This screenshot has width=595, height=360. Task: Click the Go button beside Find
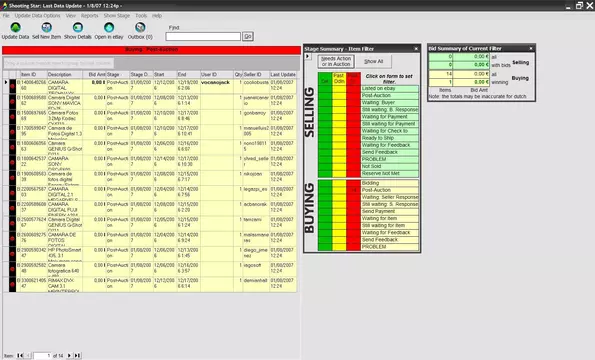(248, 36)
